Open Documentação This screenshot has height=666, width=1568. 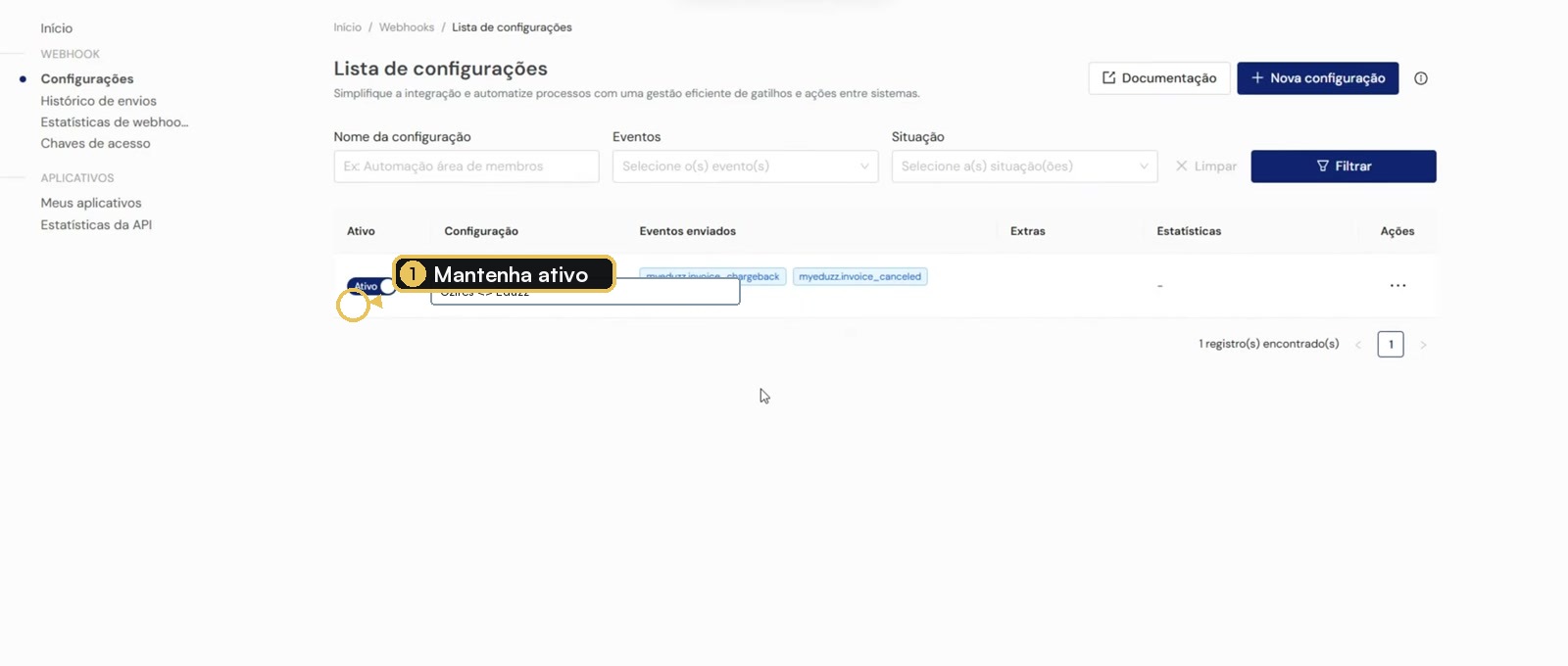1159,78
